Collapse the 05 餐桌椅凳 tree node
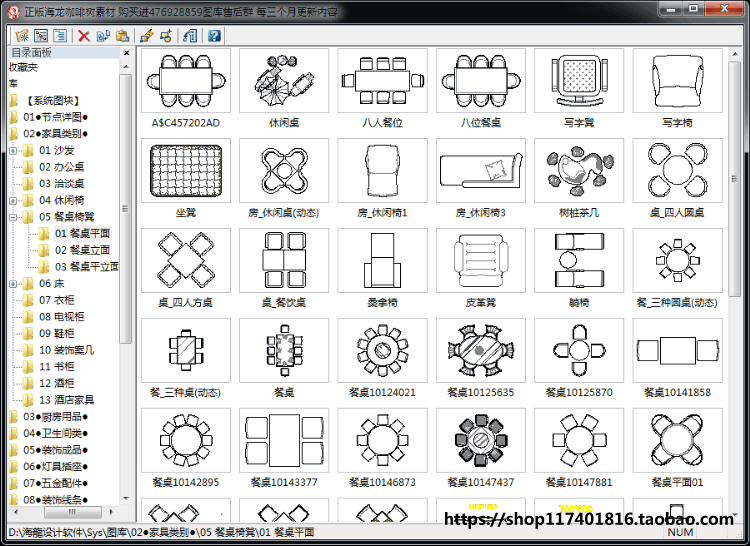The height and width of the screenshot is (546, 750). tap(13, 217)
